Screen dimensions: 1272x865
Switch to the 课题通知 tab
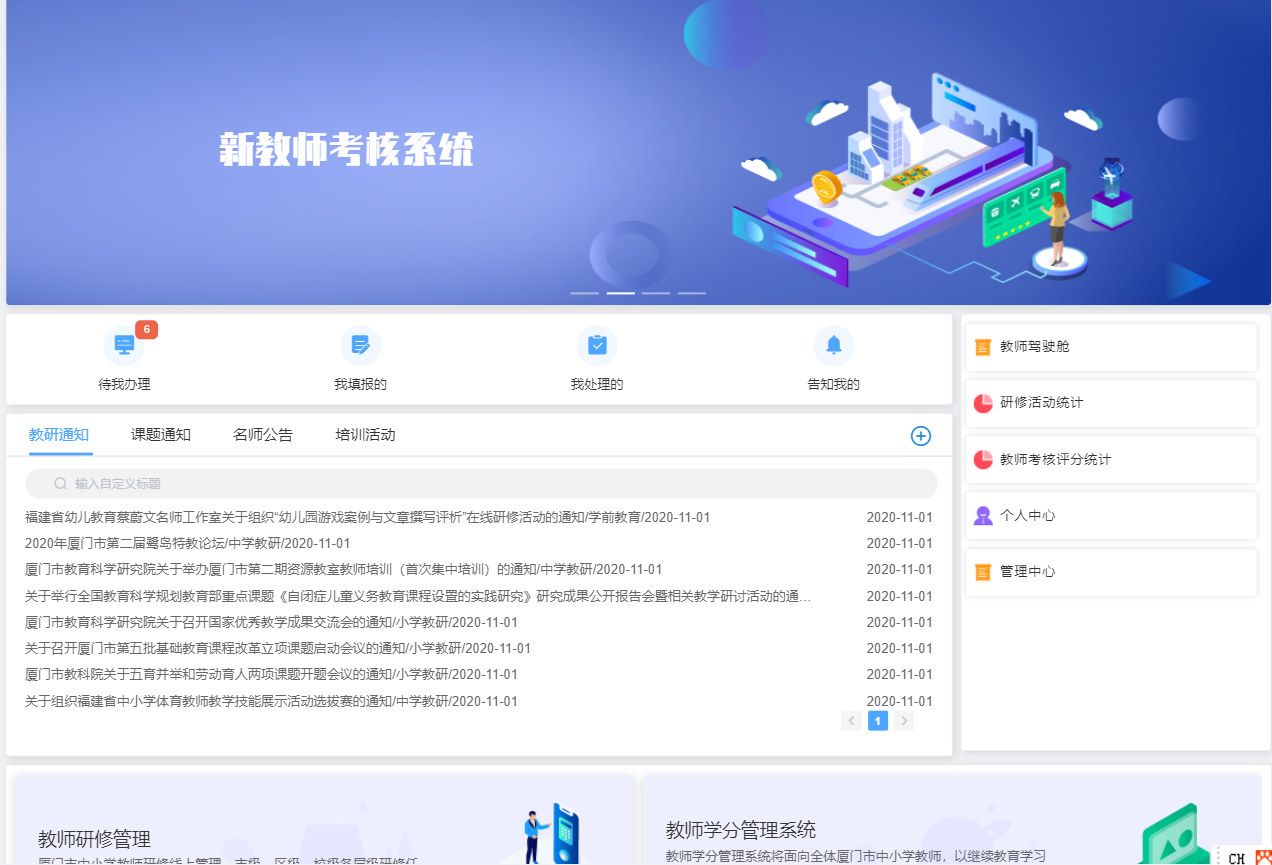tap(160, 435)
